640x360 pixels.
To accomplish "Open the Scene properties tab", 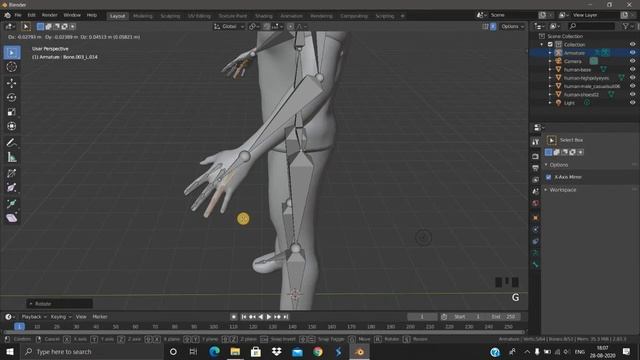I will pos(536,191).
